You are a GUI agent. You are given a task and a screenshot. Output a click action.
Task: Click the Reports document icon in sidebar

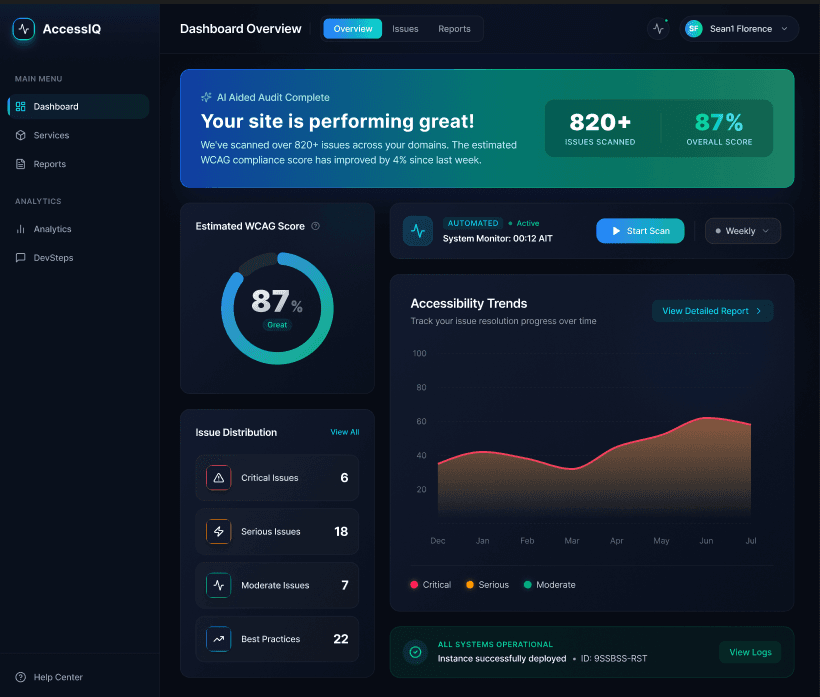21,164
